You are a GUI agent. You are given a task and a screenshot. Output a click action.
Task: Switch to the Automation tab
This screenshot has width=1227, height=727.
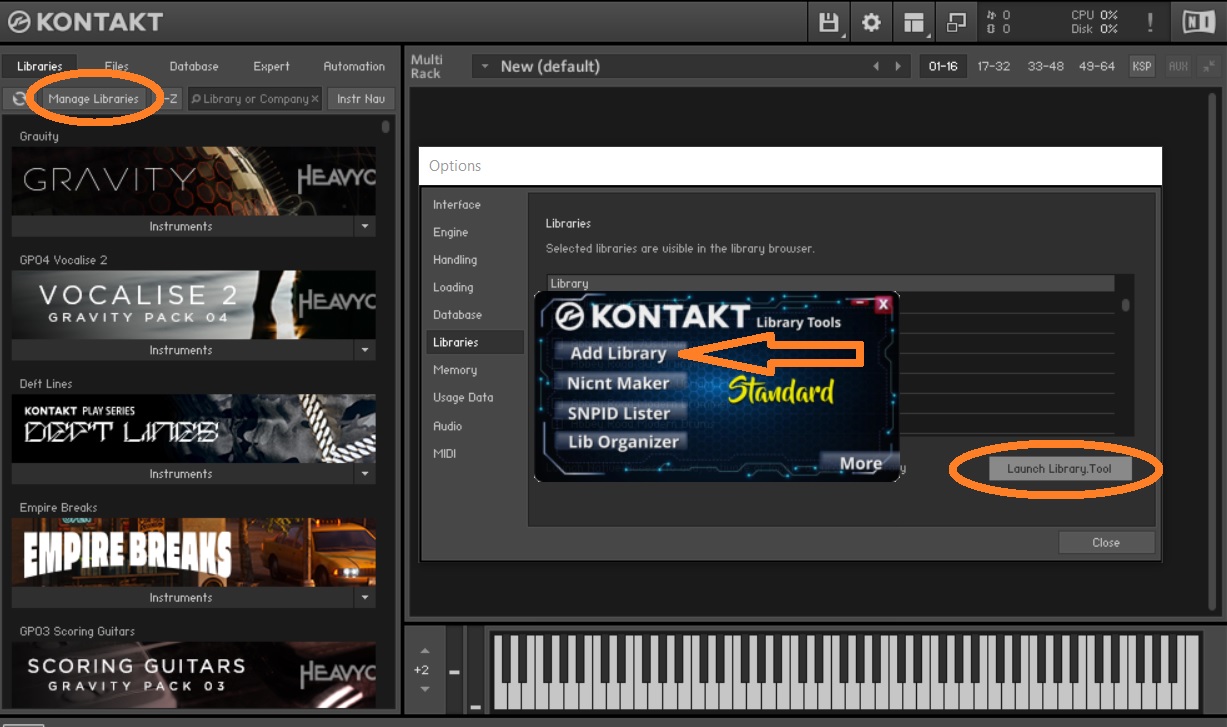(354, 66)
